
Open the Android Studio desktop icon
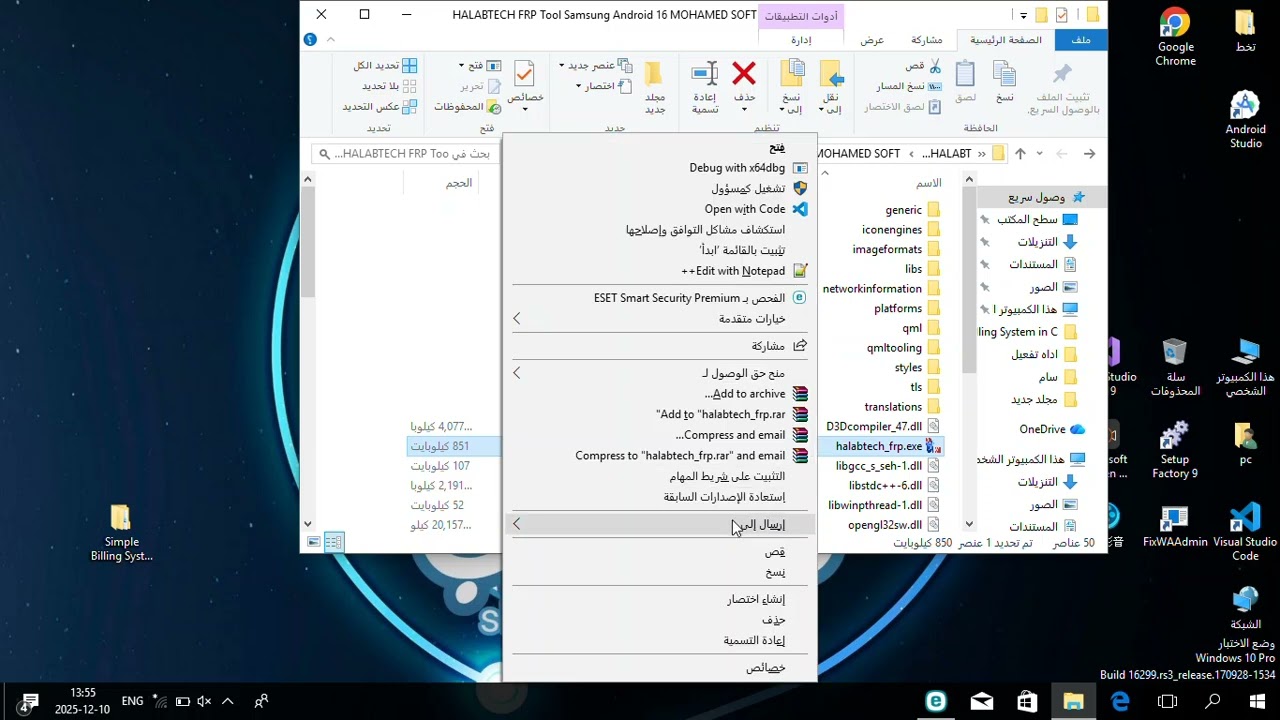(1245, 119)
